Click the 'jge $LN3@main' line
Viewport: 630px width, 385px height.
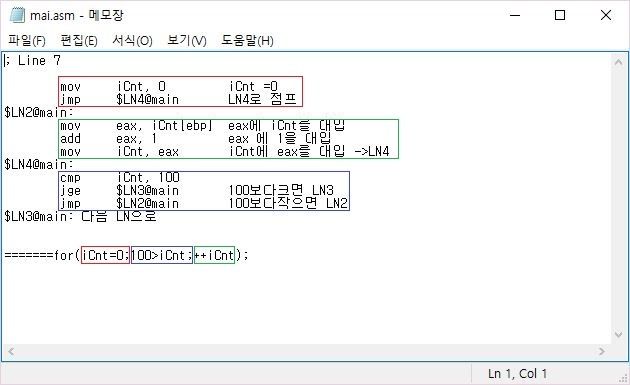(119, 190)
